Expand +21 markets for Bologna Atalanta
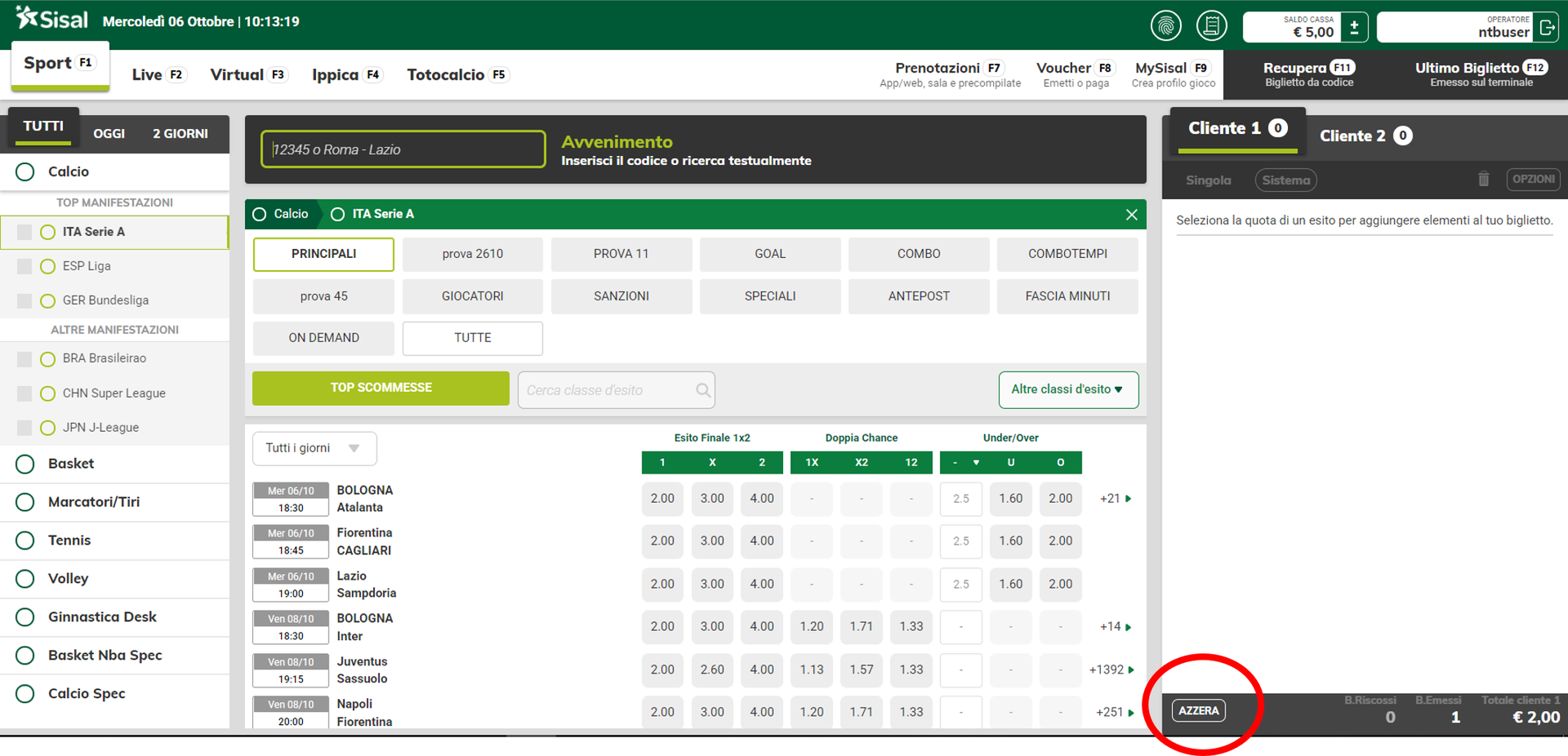This screenshot has height=756, width=1568. (x=1116, y=498)
